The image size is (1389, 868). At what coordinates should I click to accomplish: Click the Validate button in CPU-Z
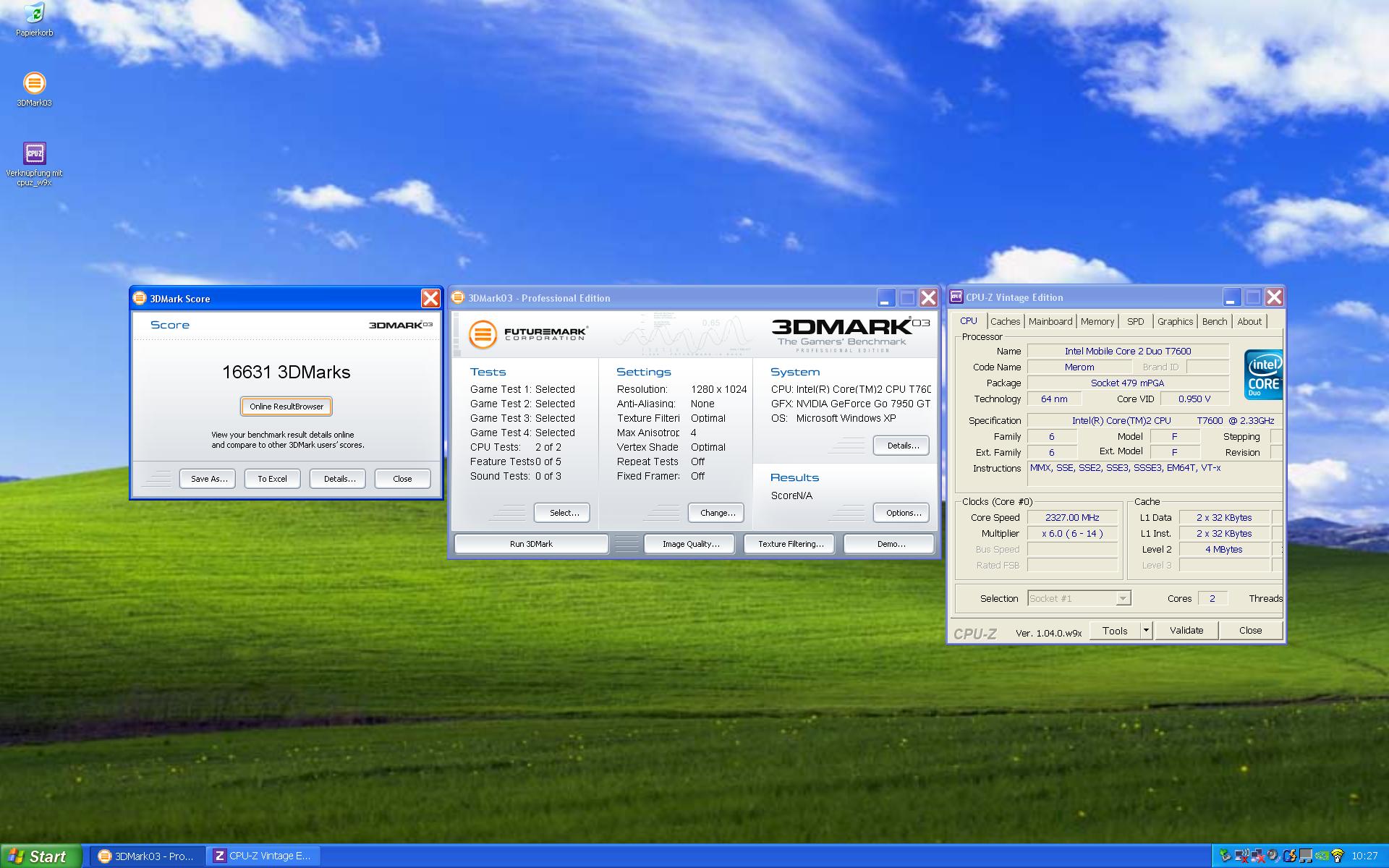coord(1186,631)
